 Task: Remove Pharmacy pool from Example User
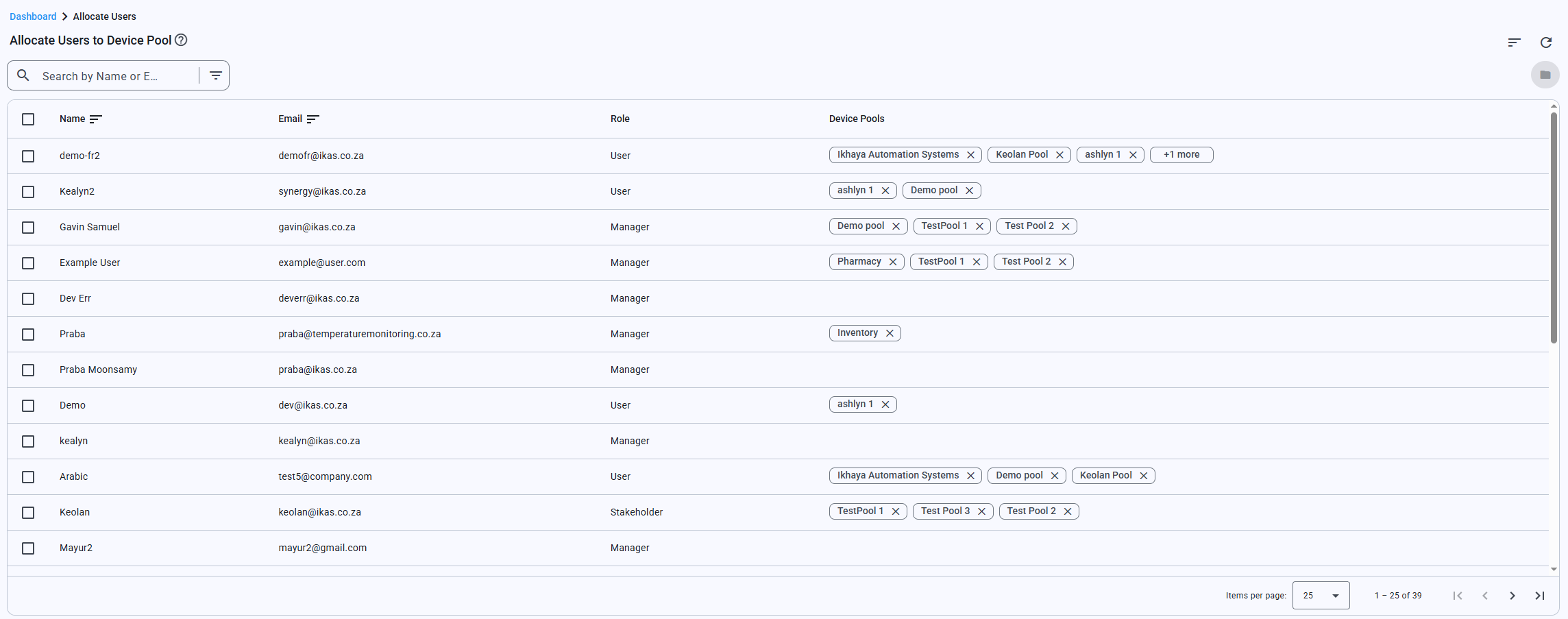coord(892,262)
